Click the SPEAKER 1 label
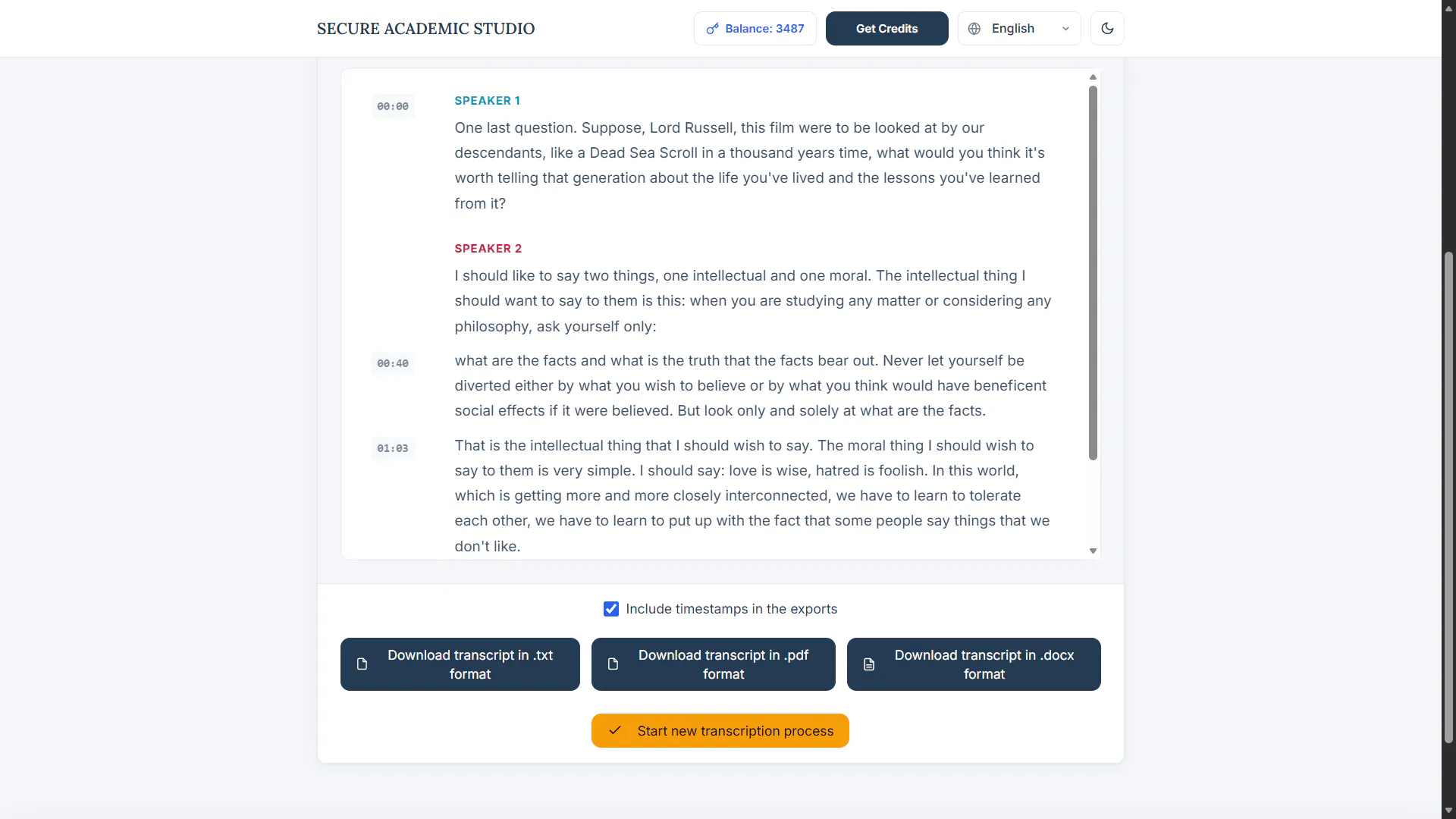Image resolution: width=1456 pixels, height=819 pixels. point(487,100)
